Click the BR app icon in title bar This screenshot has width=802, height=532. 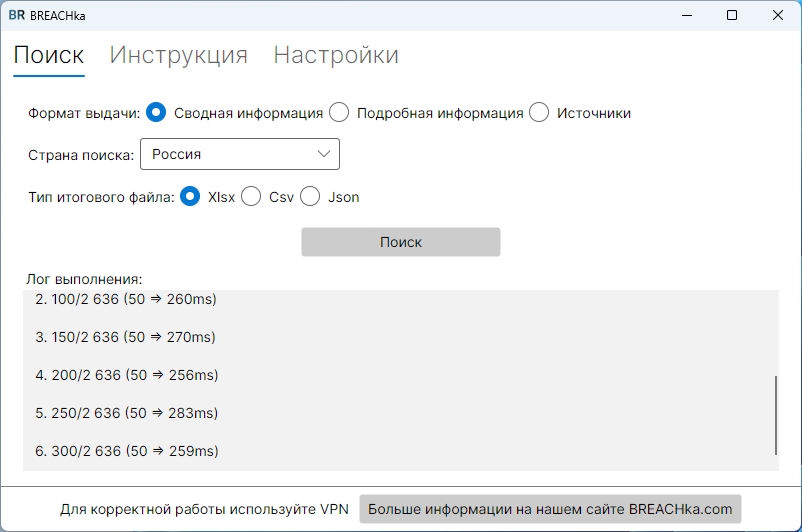click(16, 15)
